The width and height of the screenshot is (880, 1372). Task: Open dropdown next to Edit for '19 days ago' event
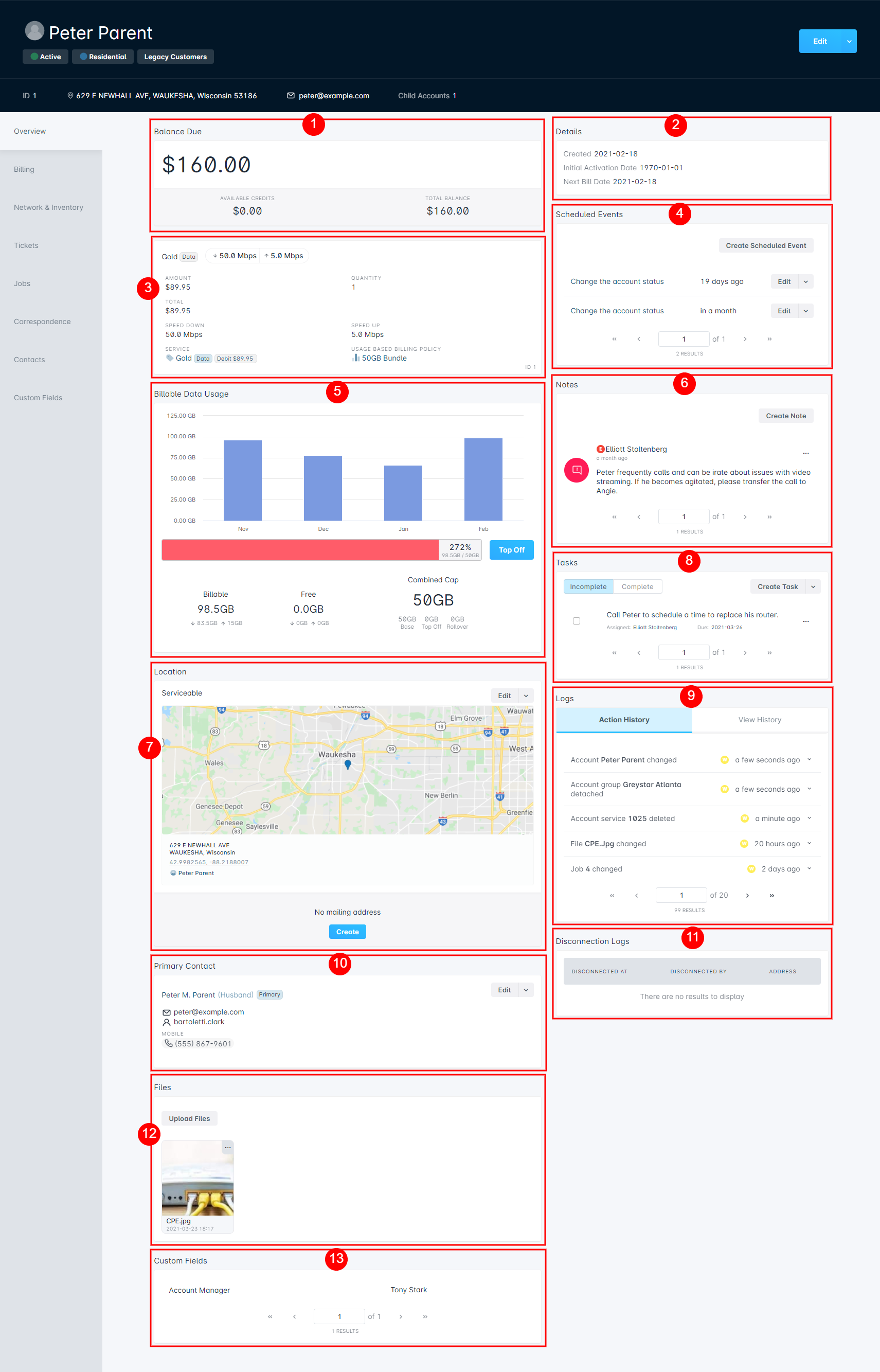pos(806,281)
